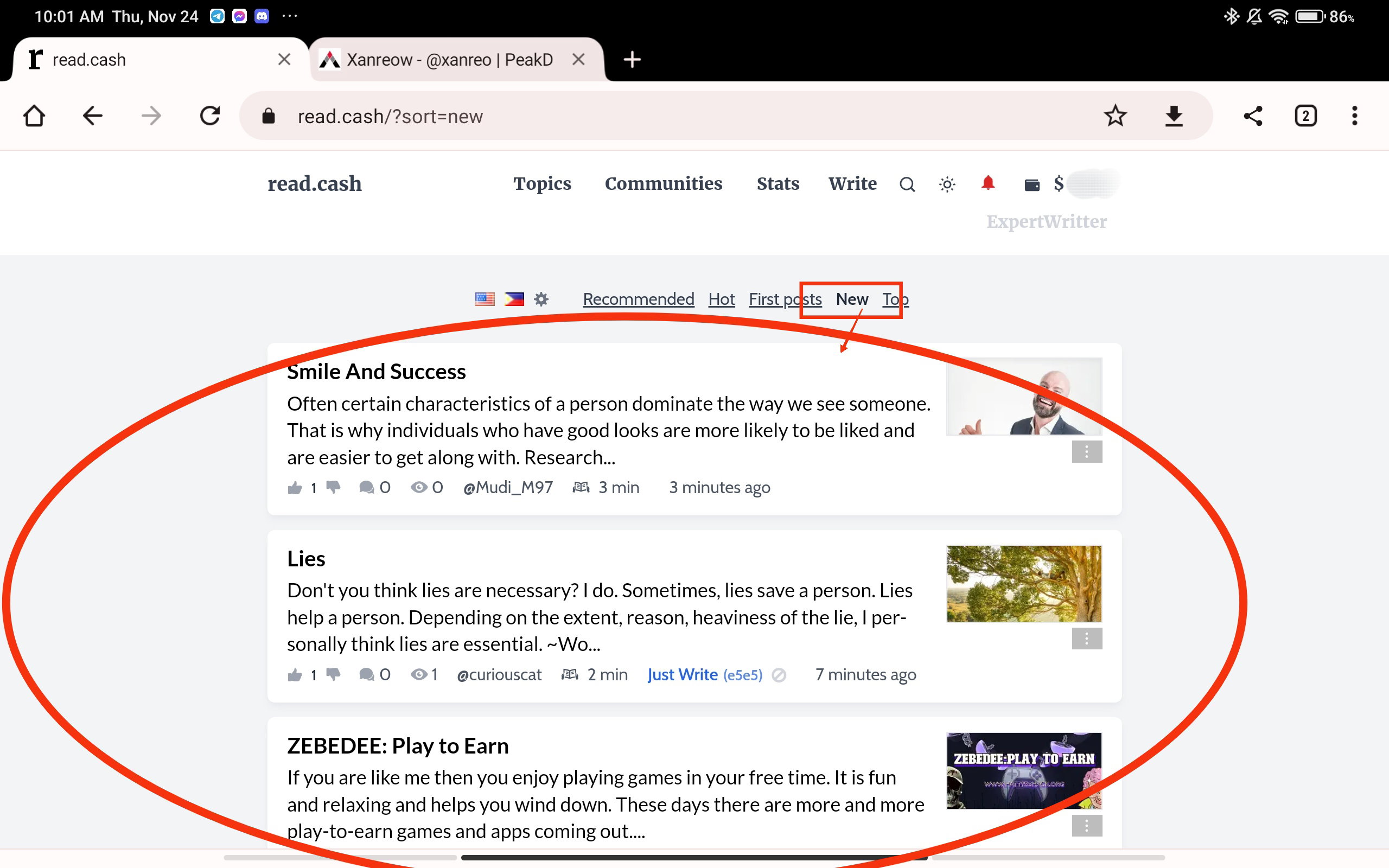Open the Smile And Success article title
The height and width of the screenshot is (868, 1389).
click(377, 372)
